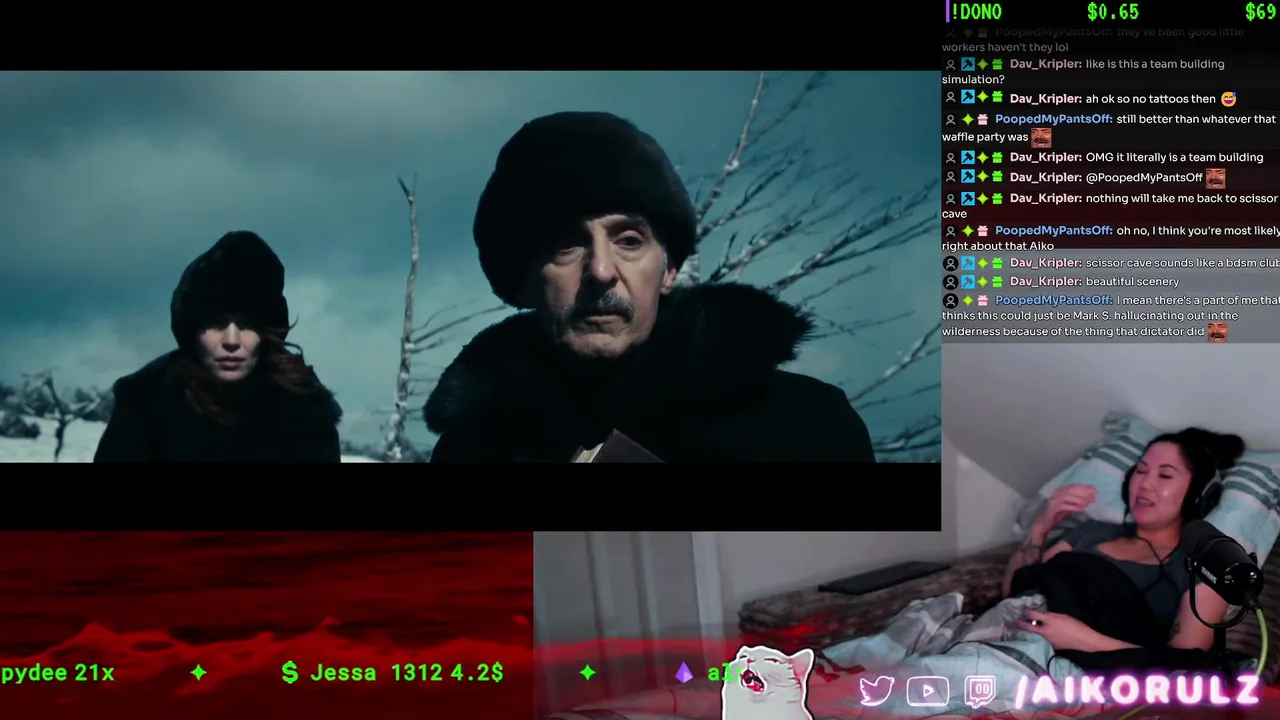Click the YouTube play icon in overlay
Viewport: 1280px width, 720px height.
coord(927,691)
